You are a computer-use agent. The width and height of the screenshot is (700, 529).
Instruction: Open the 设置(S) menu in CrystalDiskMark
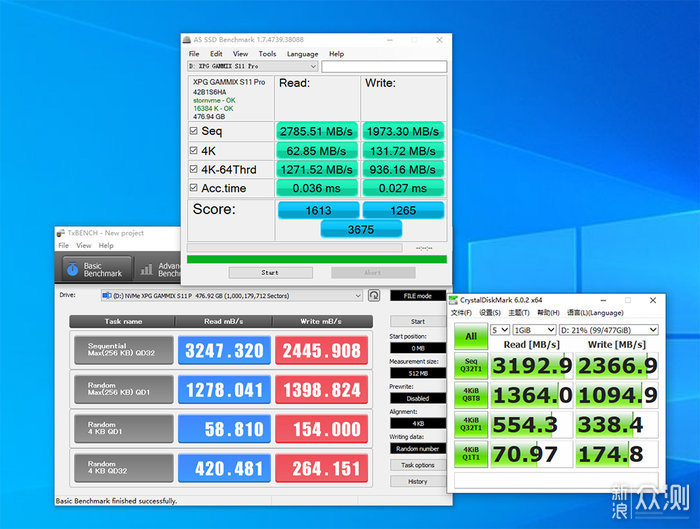(x=490, y=312)
